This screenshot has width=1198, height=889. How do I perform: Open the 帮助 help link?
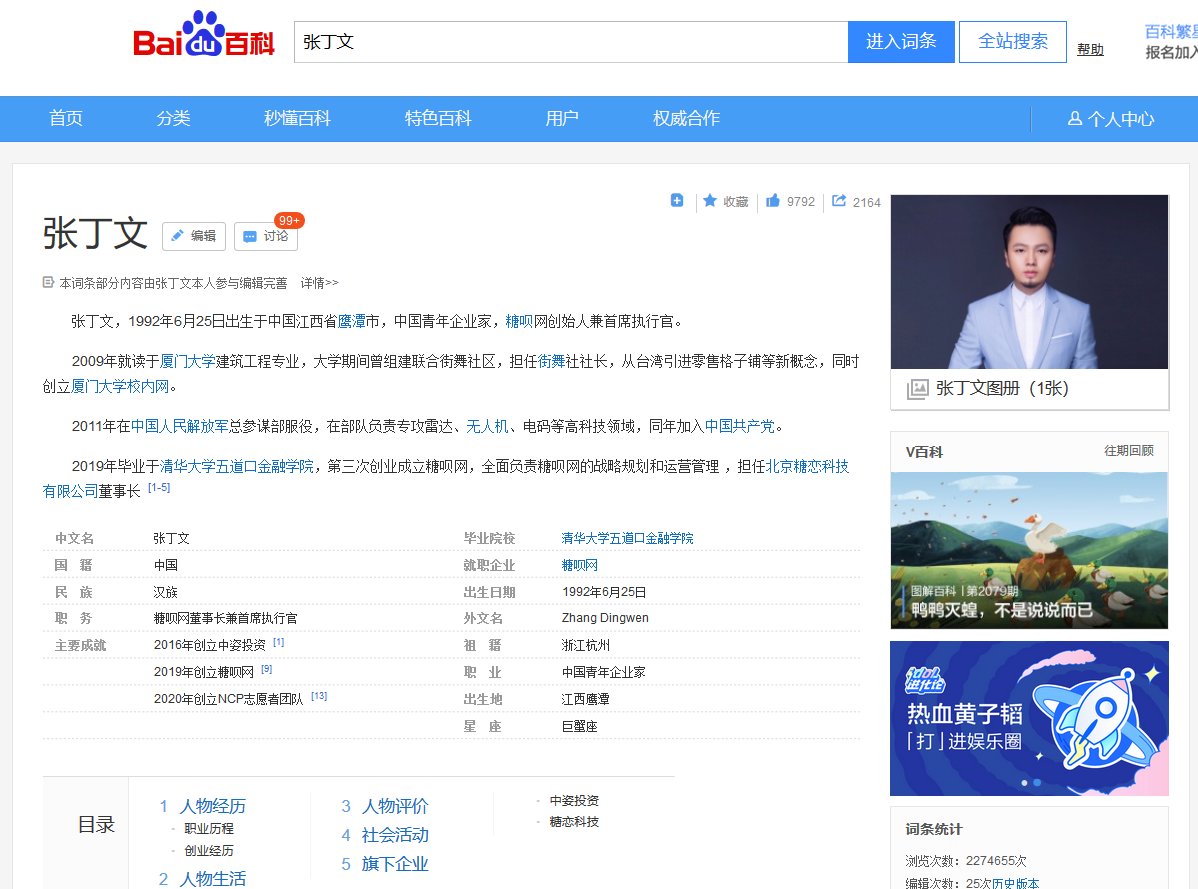1090,50
